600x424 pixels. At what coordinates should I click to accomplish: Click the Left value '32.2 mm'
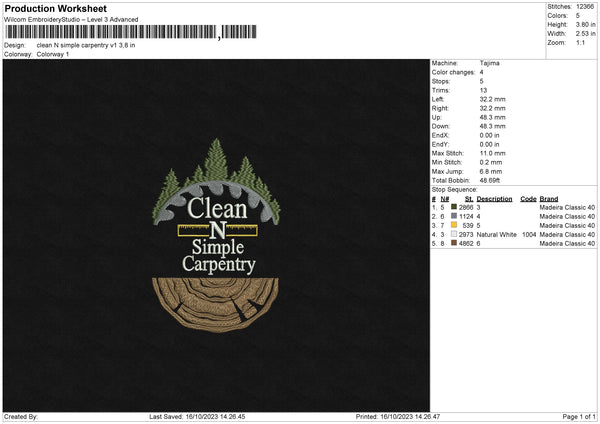[492, 99]
